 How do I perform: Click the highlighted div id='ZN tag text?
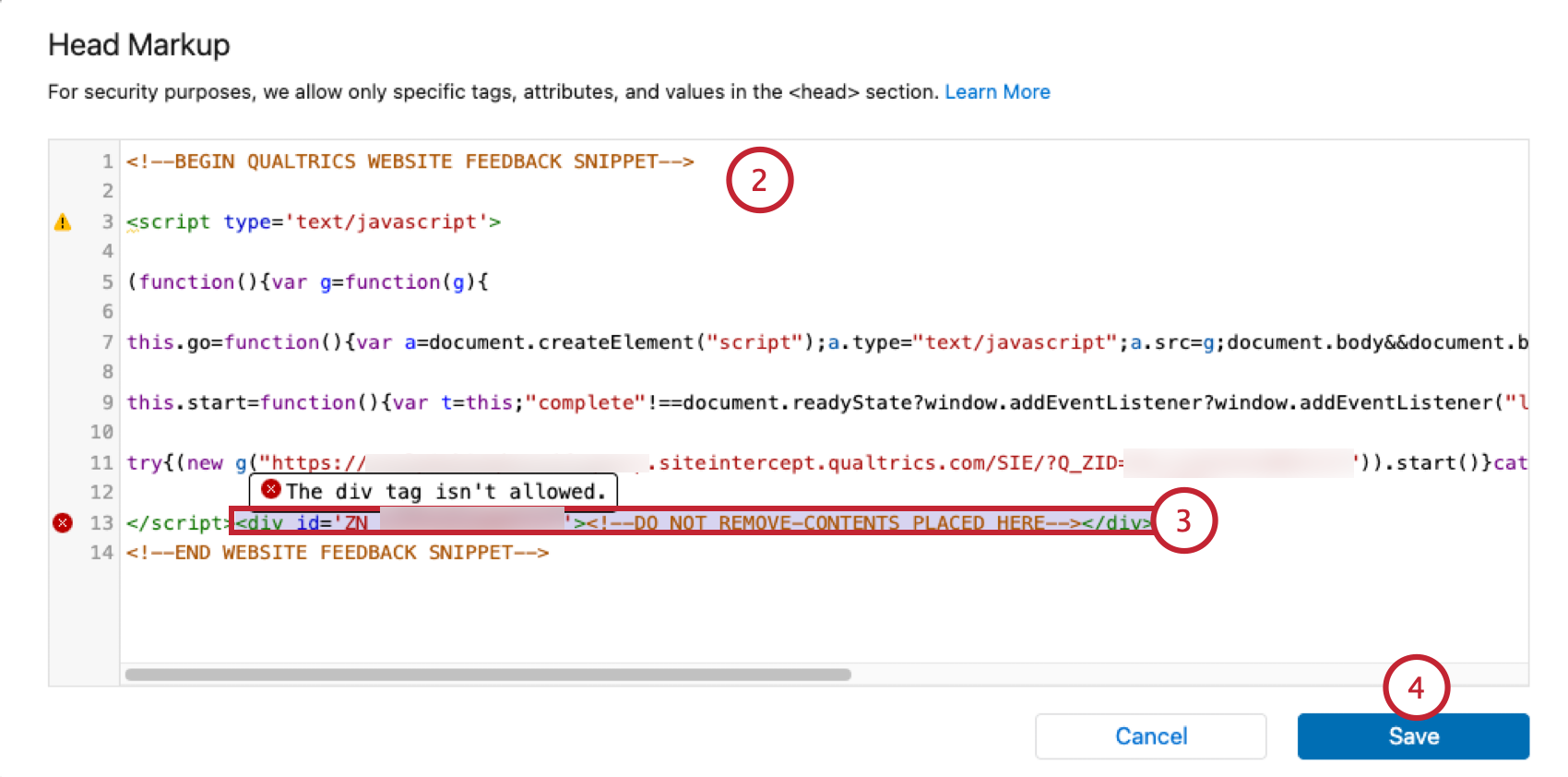point(302,522)
